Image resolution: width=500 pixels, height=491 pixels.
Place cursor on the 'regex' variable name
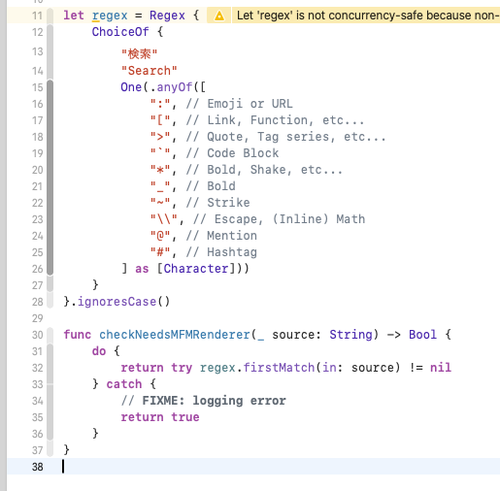click(110, 16)
